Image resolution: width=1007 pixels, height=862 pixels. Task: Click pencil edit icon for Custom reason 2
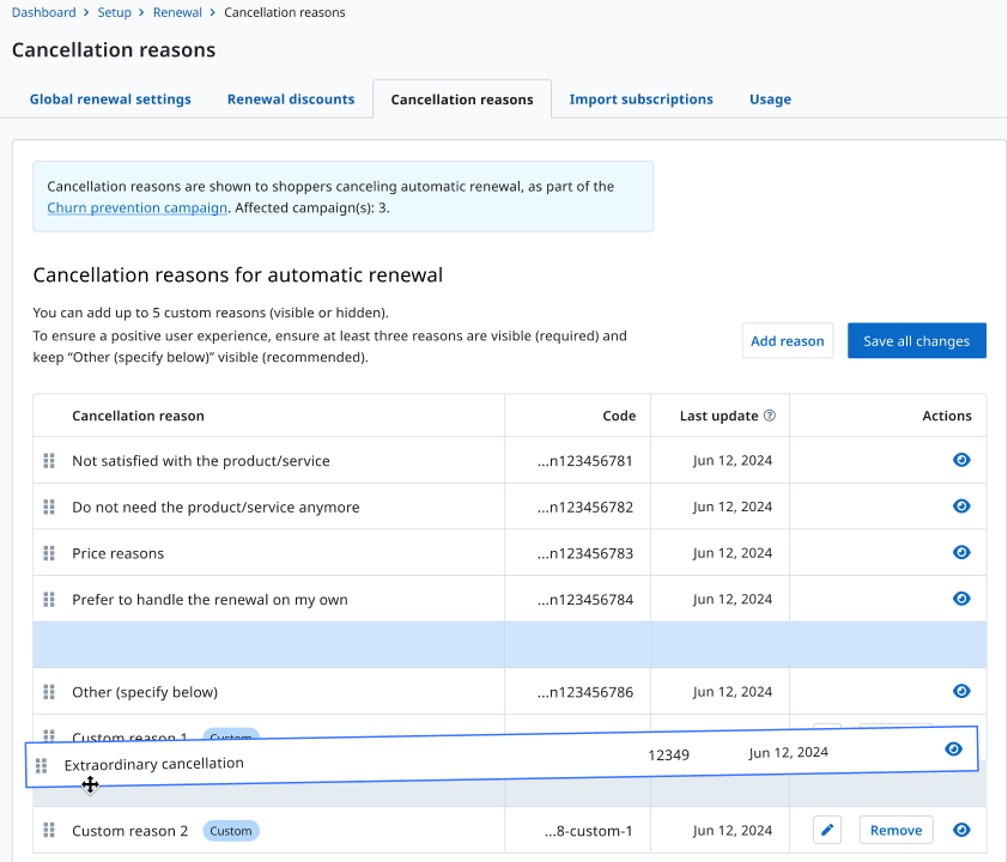pos(827,830)
